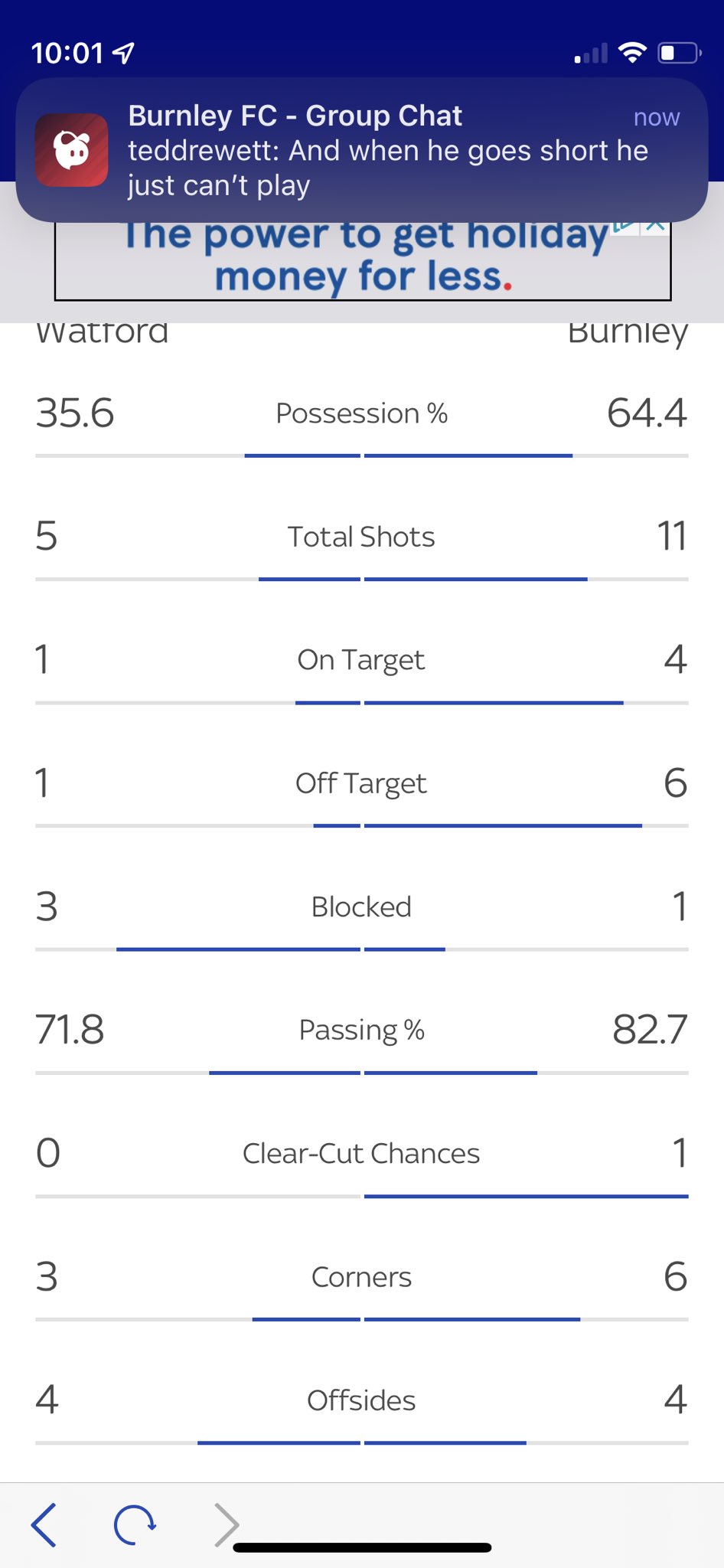Tap the Wi-Fi icon in status bar
This screenshot has height=1568, width=724.
coord(632,53)
